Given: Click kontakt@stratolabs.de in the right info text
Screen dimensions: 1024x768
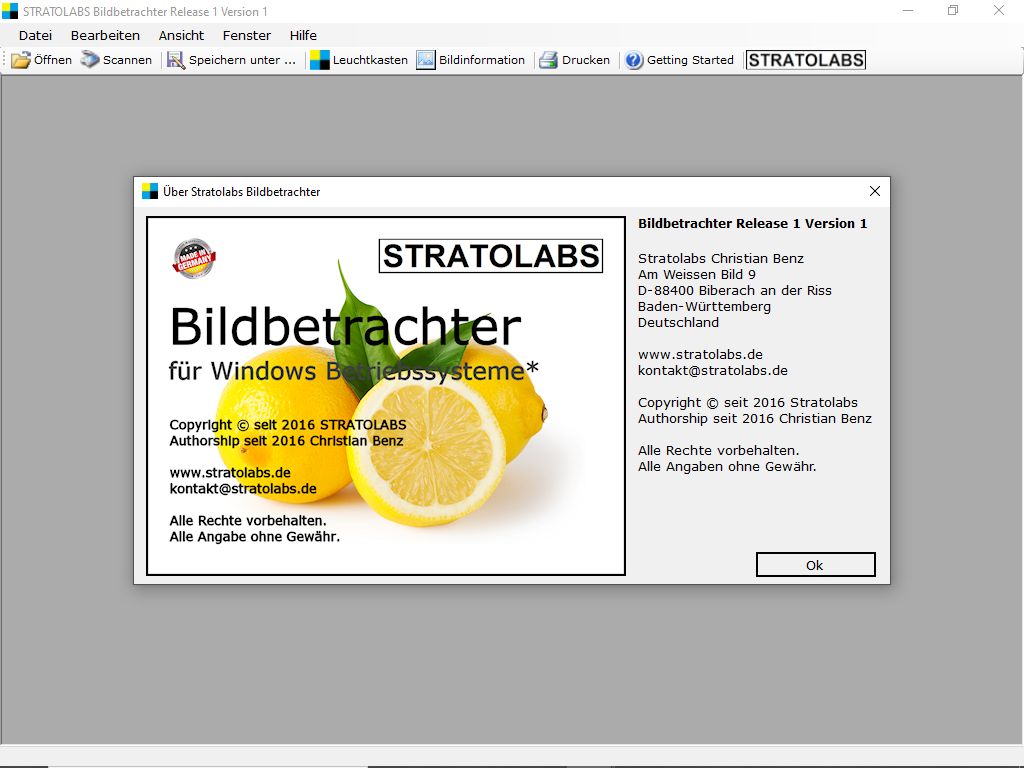Looking at the screenshot, I should pyautogui.click(x=712, y=370).
